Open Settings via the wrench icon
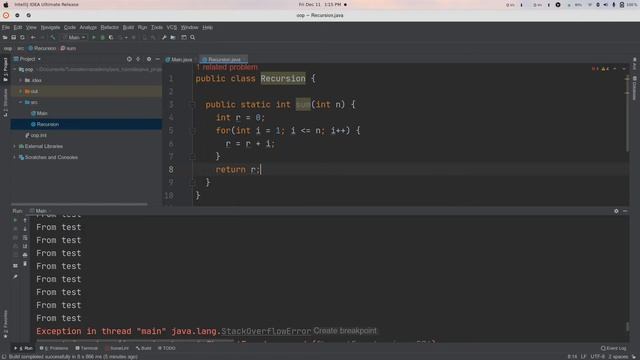The height and width of the screenshot is (360, 640). pyautogui.click(x=164, y=38)
